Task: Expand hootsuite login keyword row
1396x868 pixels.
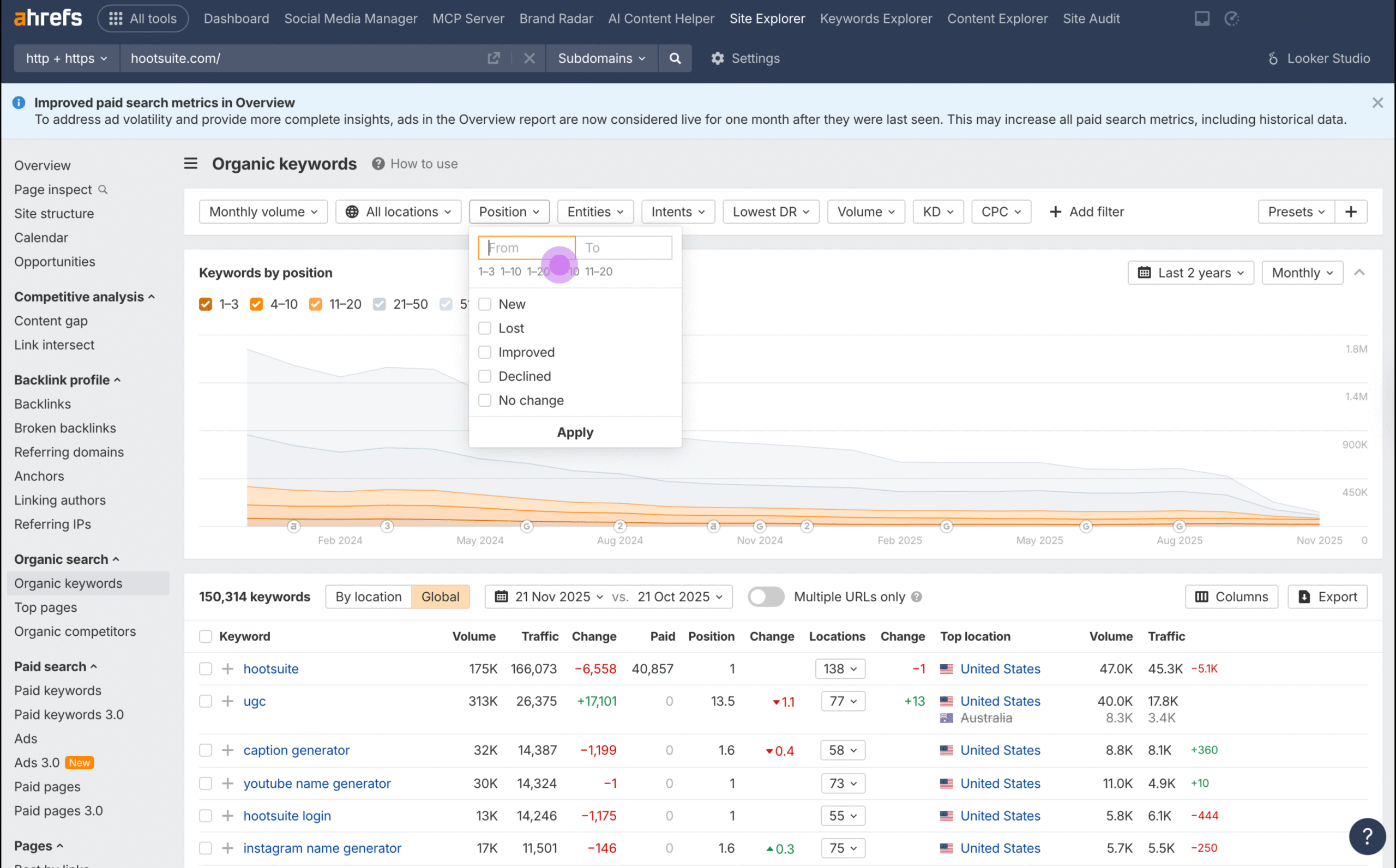Action: pyautogui.click(x=228, y=815)
